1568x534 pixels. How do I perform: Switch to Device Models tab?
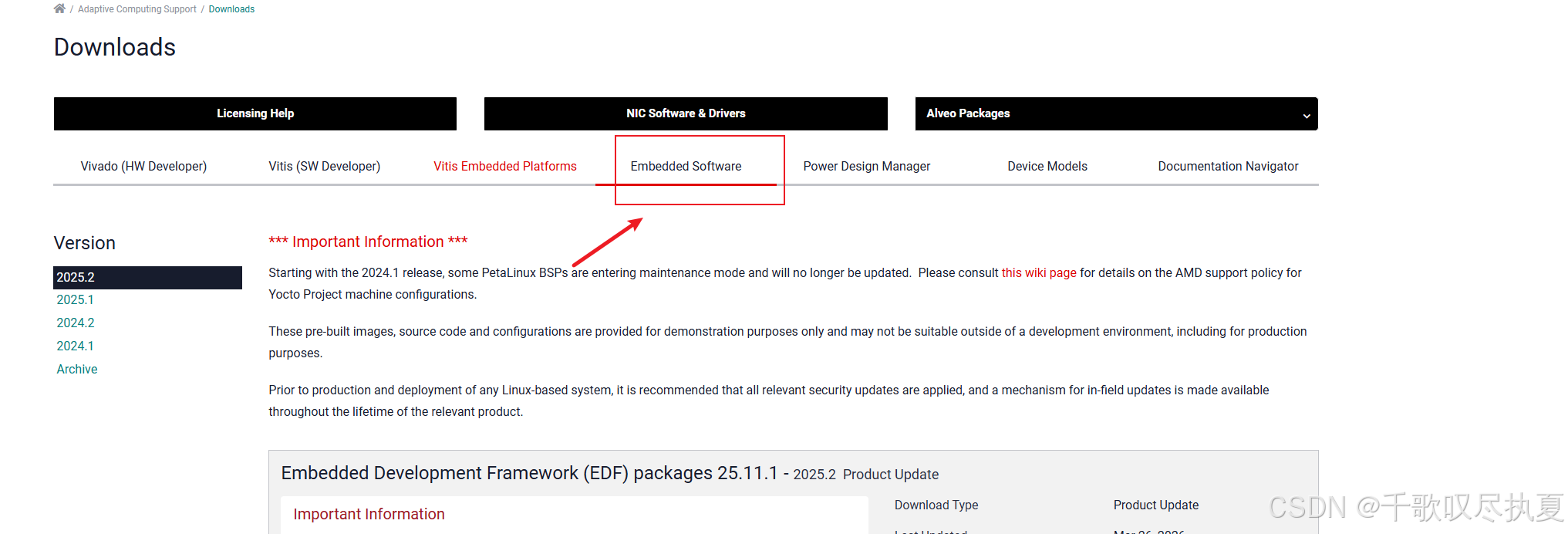coord(1047,166)
